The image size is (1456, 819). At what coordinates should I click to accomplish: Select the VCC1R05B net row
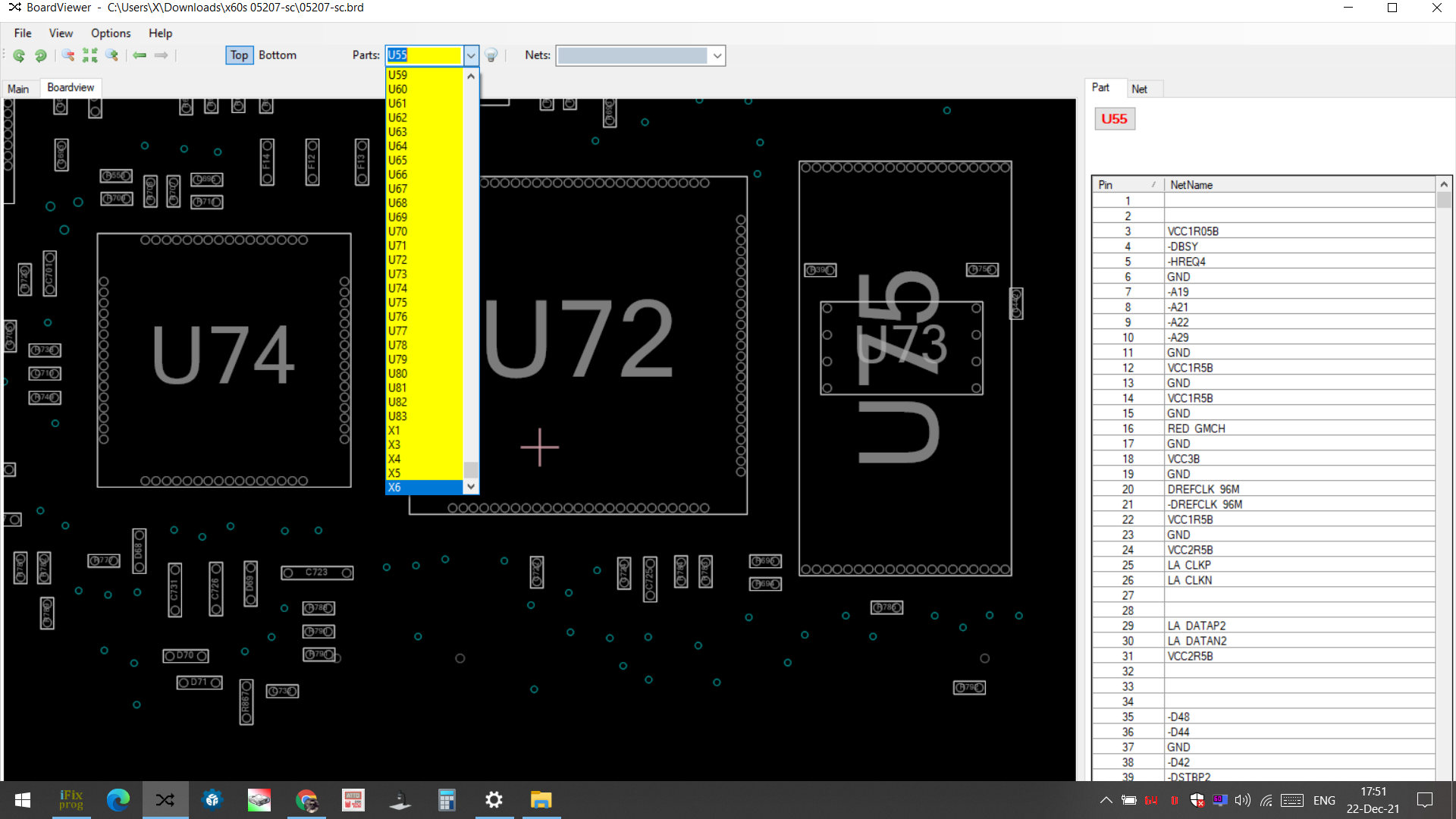(1263, 231)
